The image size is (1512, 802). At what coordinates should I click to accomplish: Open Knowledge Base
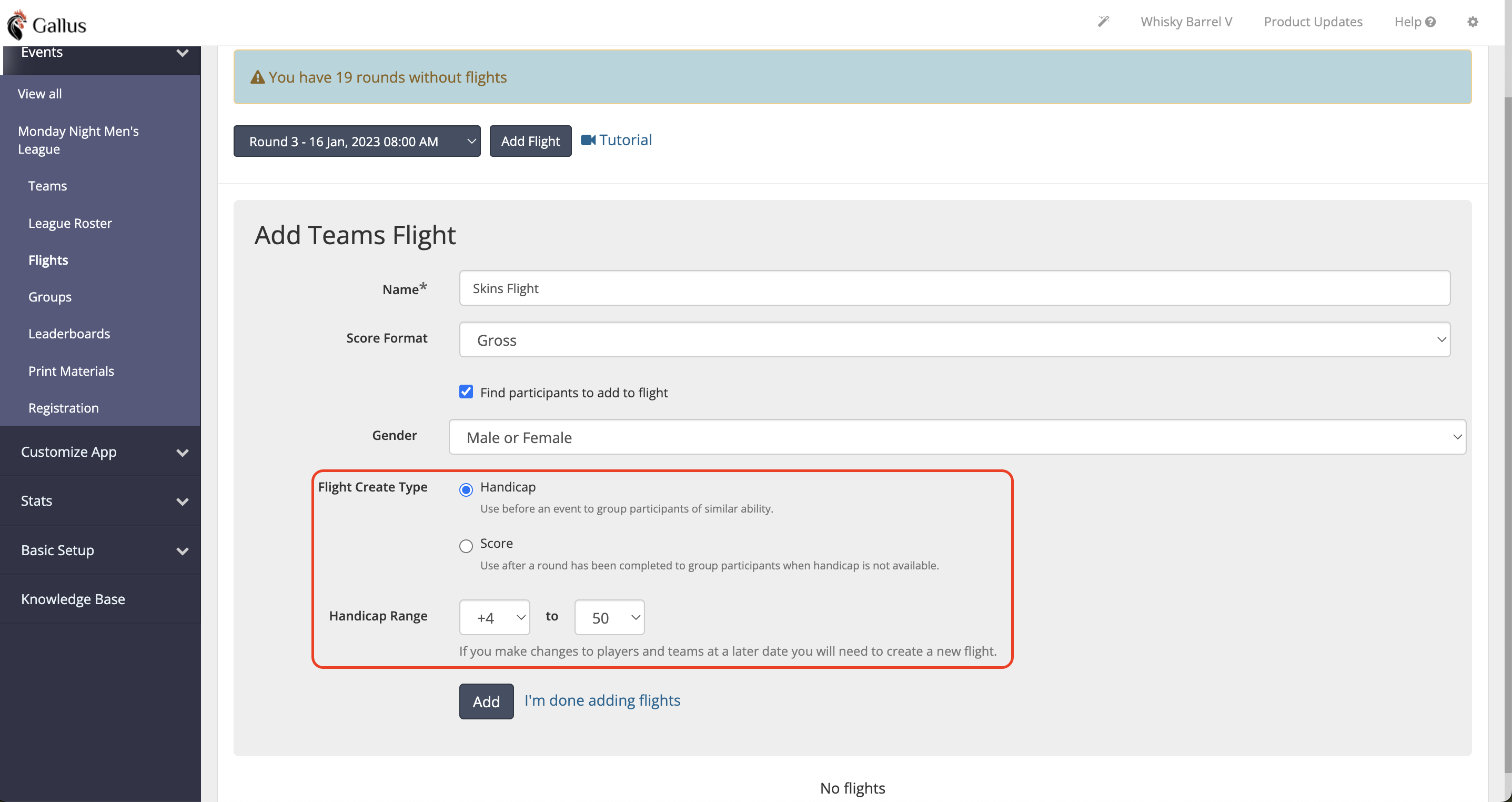pos(73,599)
